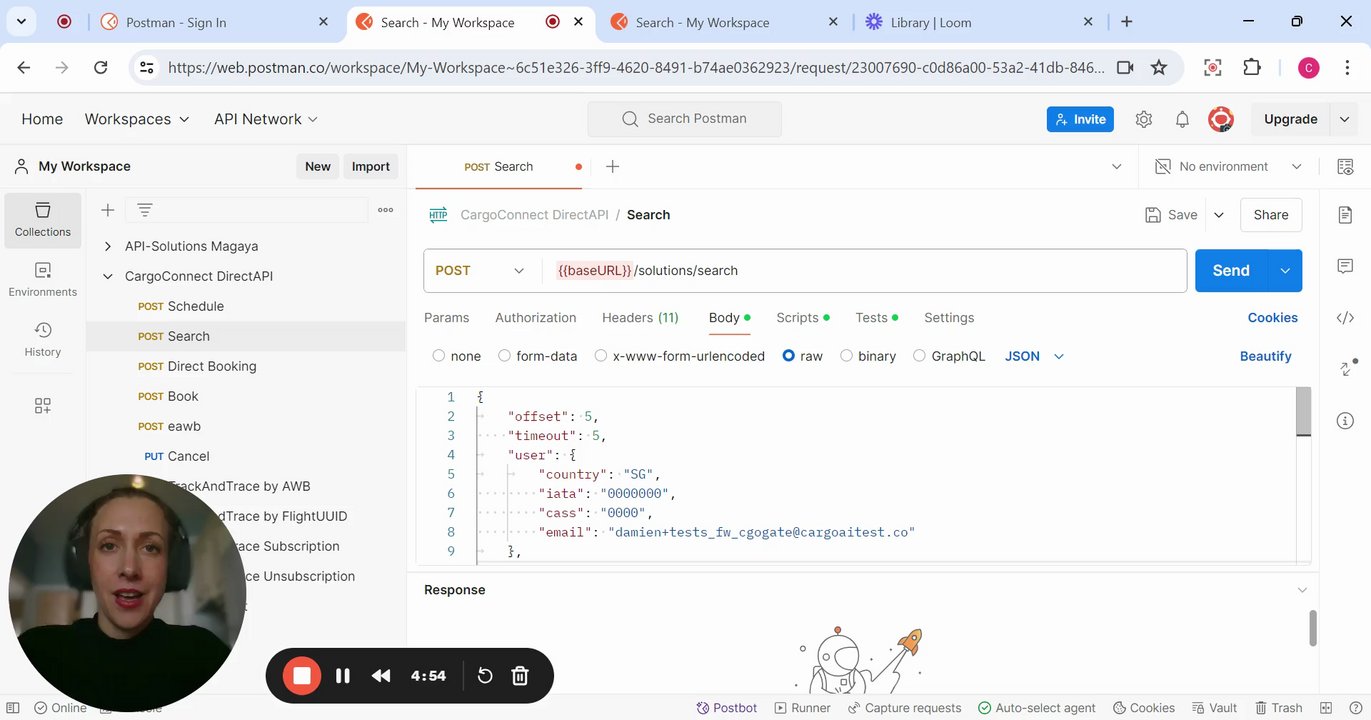Open the request info icon

coord(1345,420)
